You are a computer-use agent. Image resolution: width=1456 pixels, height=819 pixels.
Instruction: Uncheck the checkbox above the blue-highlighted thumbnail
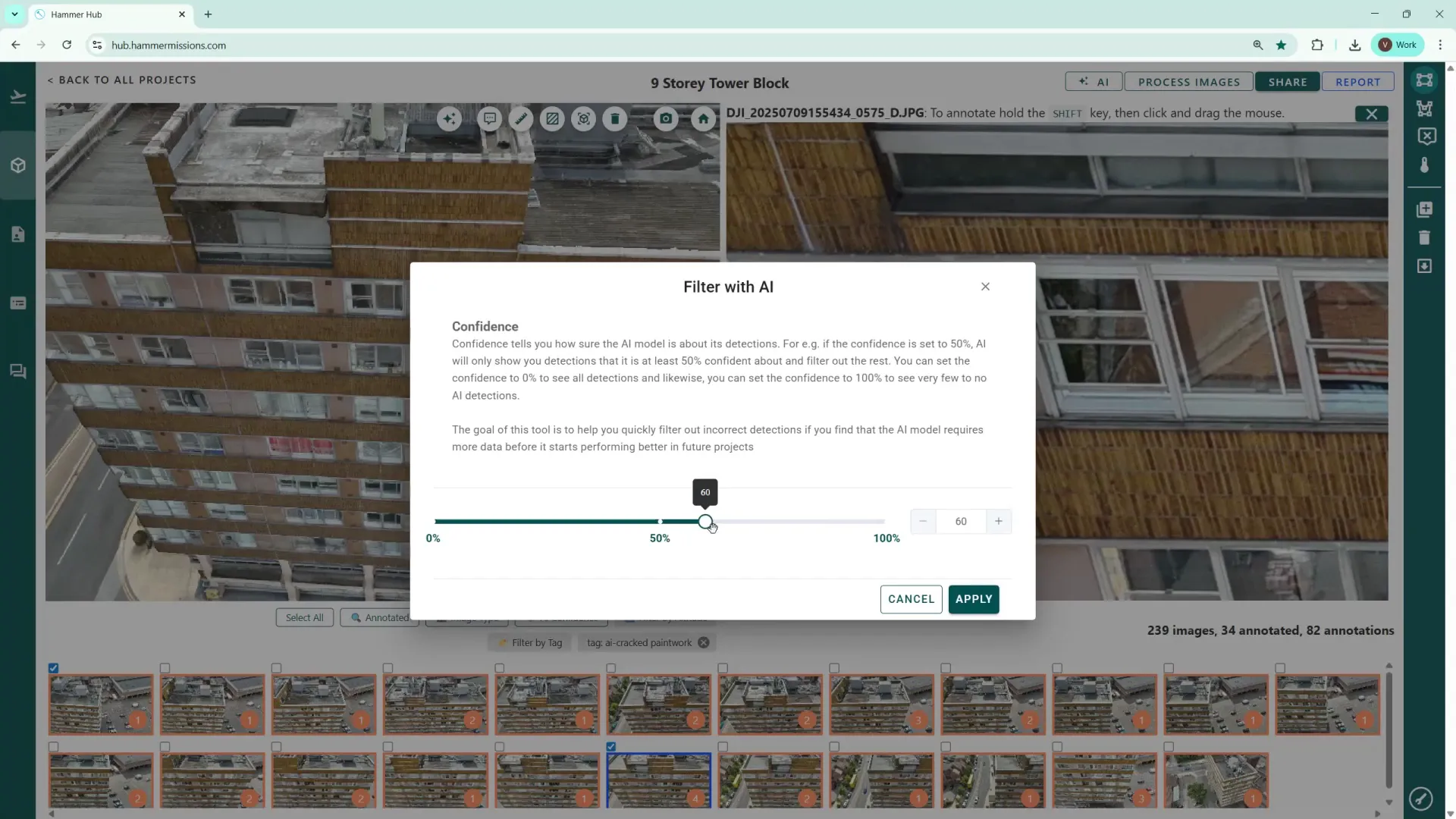click(x=611, y=747)
